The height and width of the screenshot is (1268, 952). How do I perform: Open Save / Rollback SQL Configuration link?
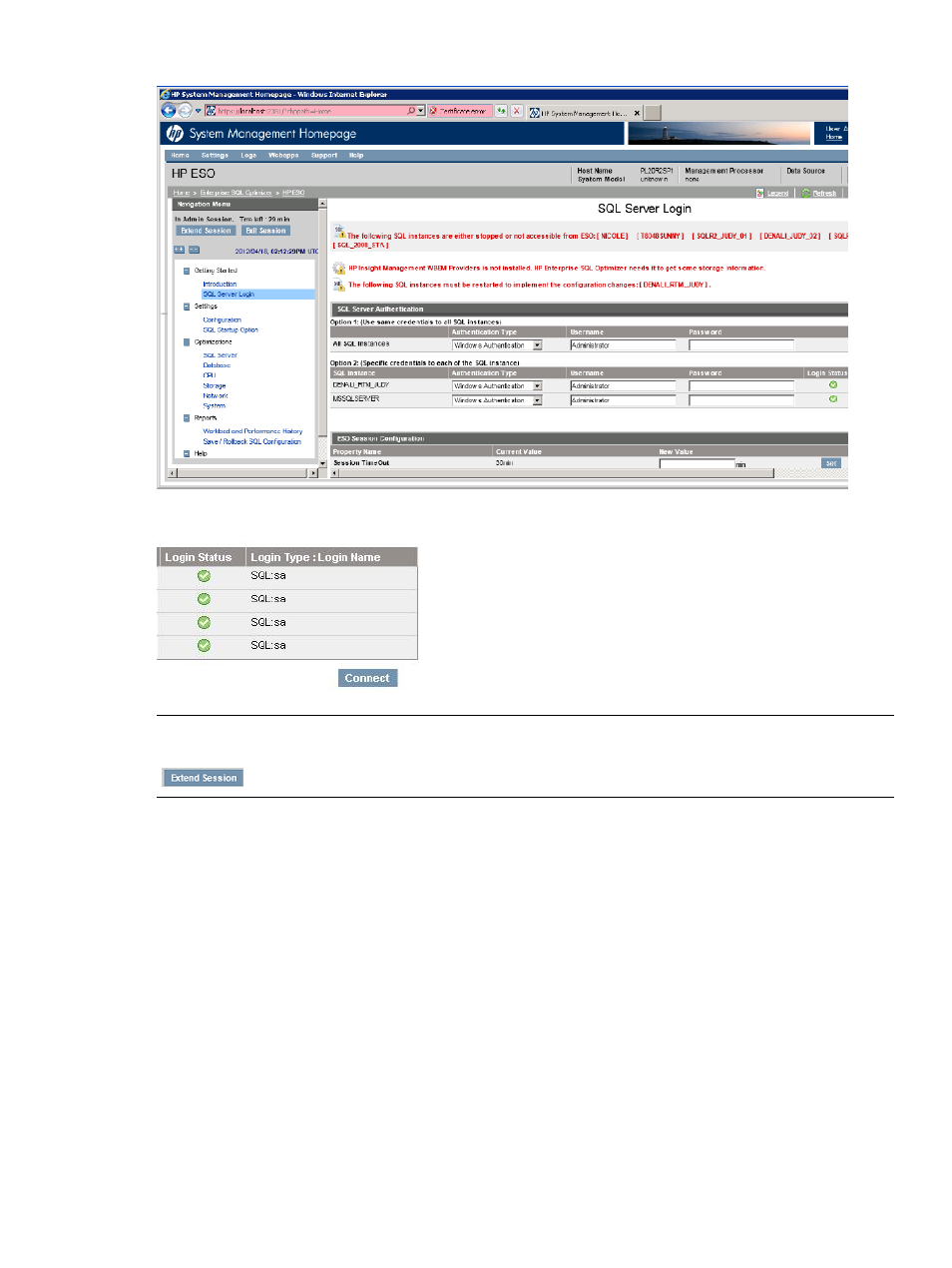coord(251,441)
